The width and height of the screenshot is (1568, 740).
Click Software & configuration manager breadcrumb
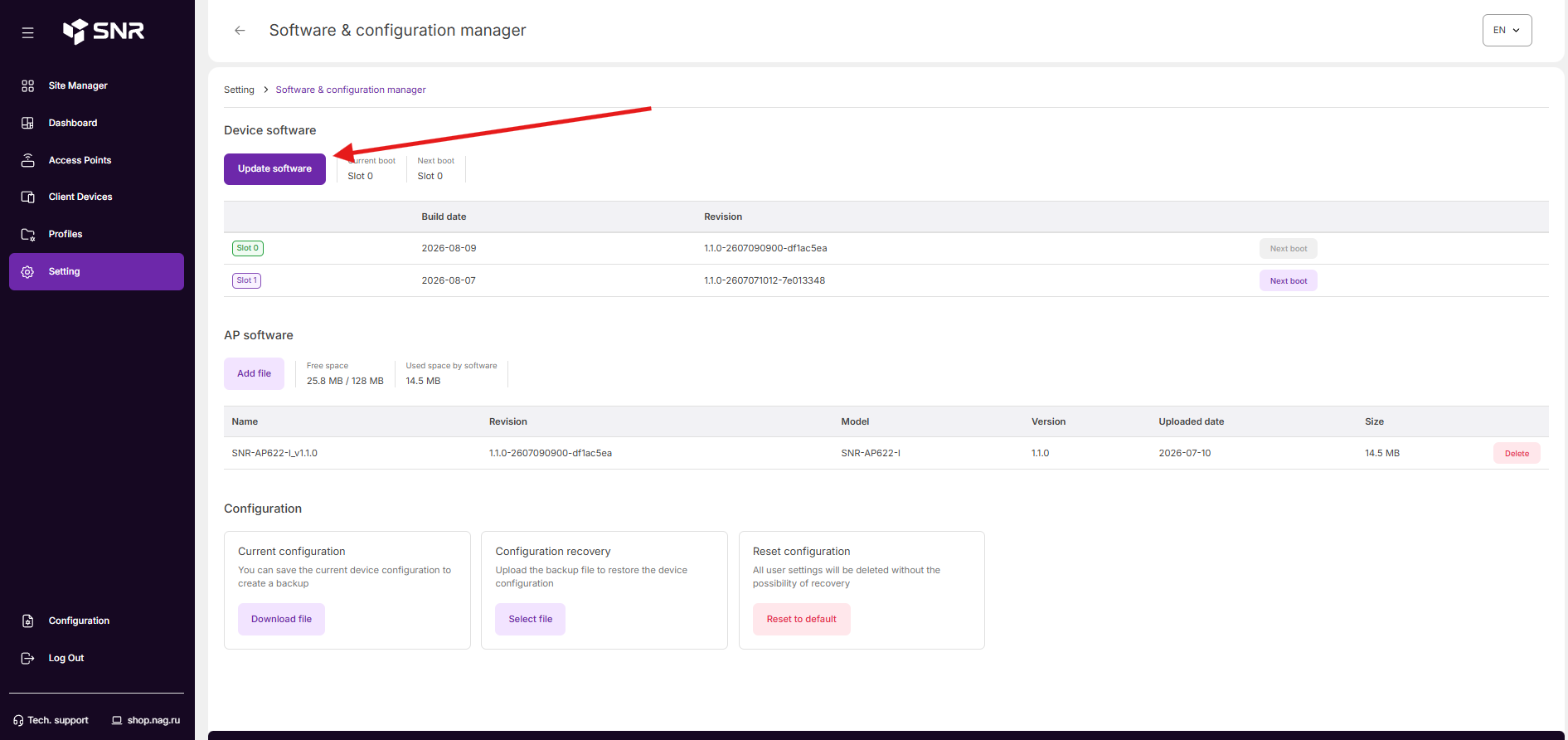[351, 90]
